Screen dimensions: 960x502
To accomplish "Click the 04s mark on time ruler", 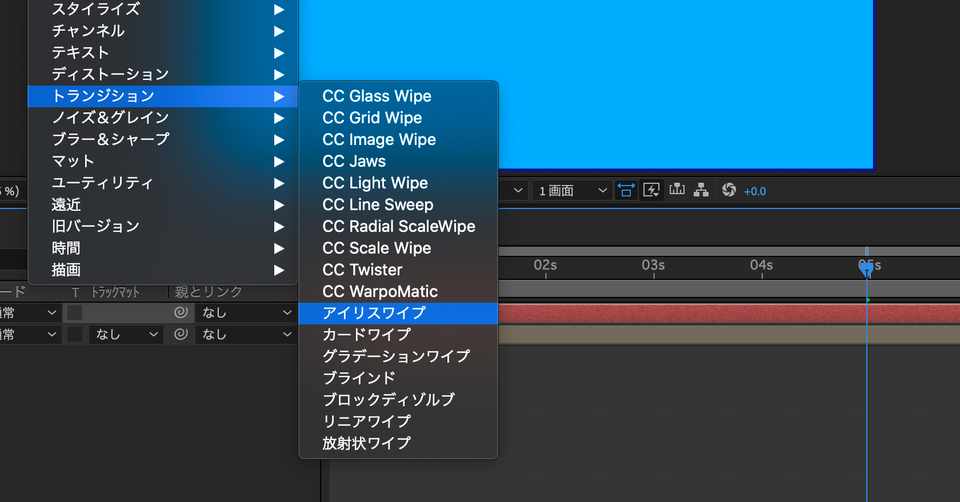I will pyautogui.click(x=762, y=266).
